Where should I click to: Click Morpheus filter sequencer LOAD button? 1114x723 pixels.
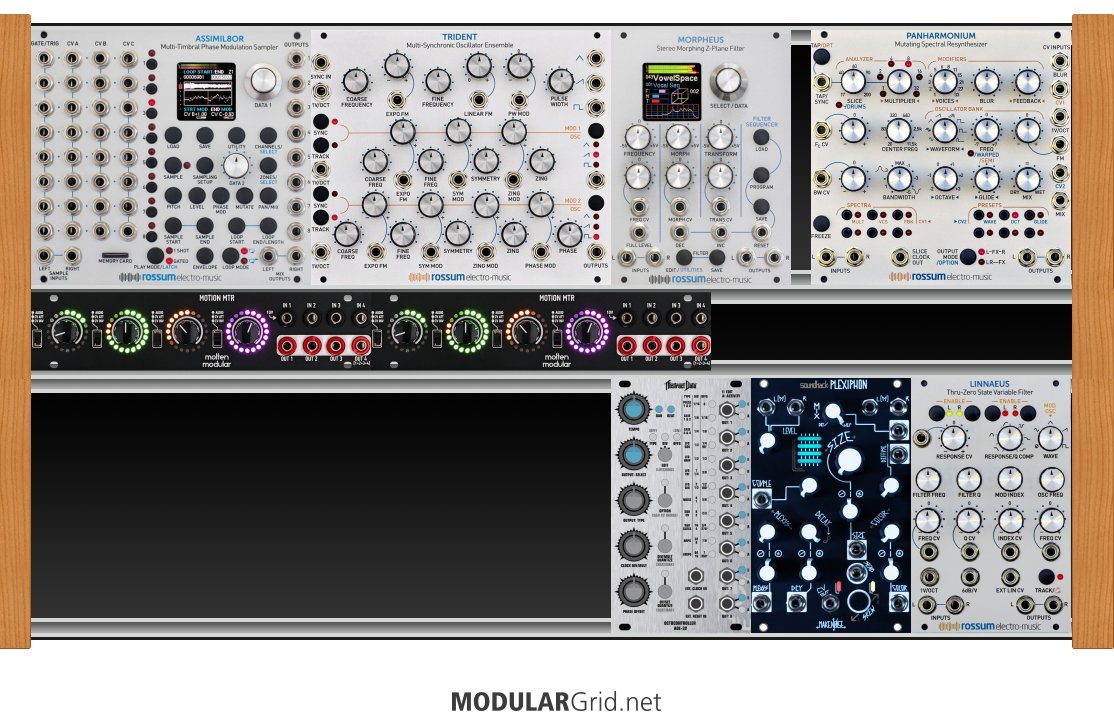click(761, 138)
